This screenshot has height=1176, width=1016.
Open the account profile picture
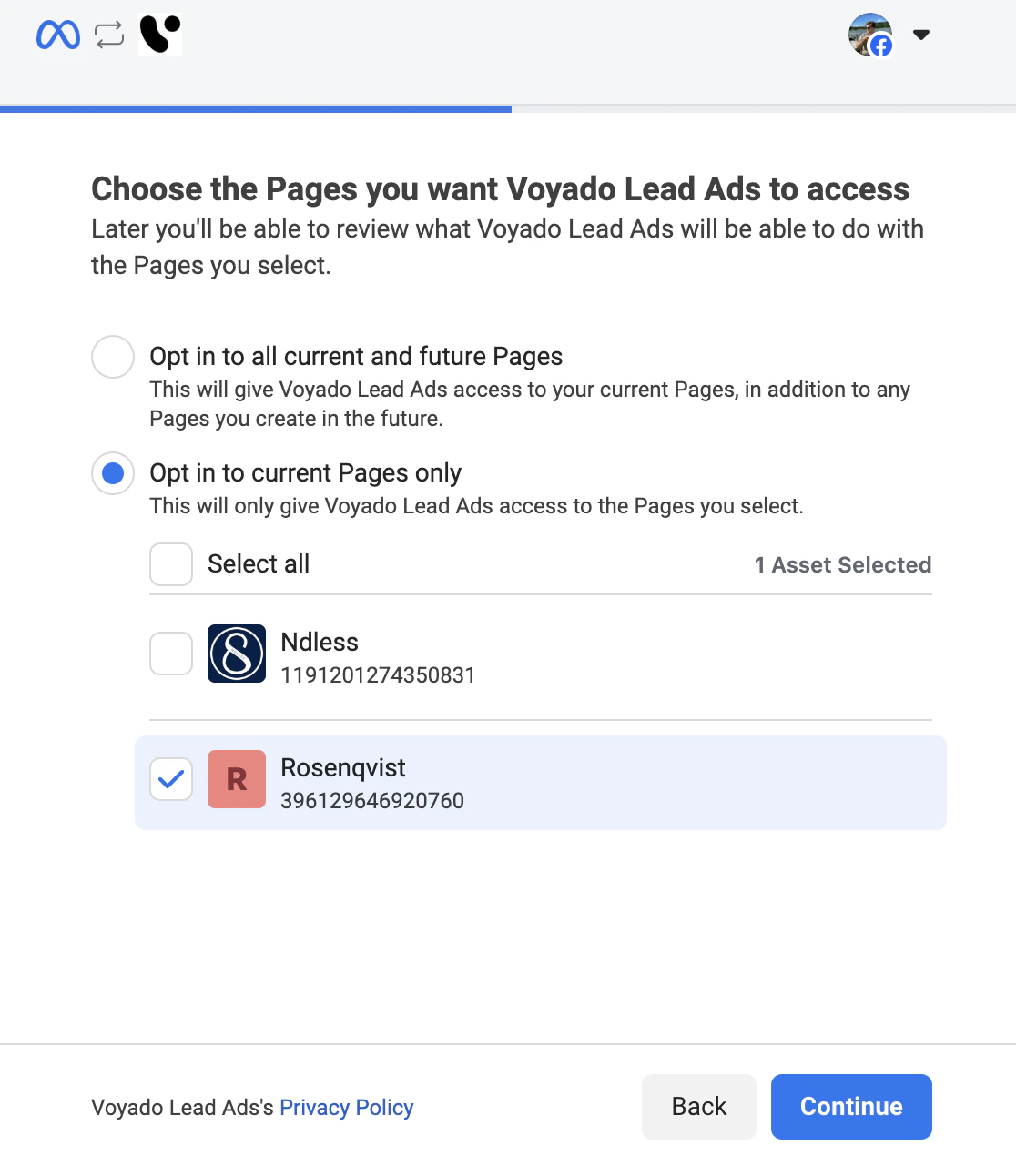point(871,35)
